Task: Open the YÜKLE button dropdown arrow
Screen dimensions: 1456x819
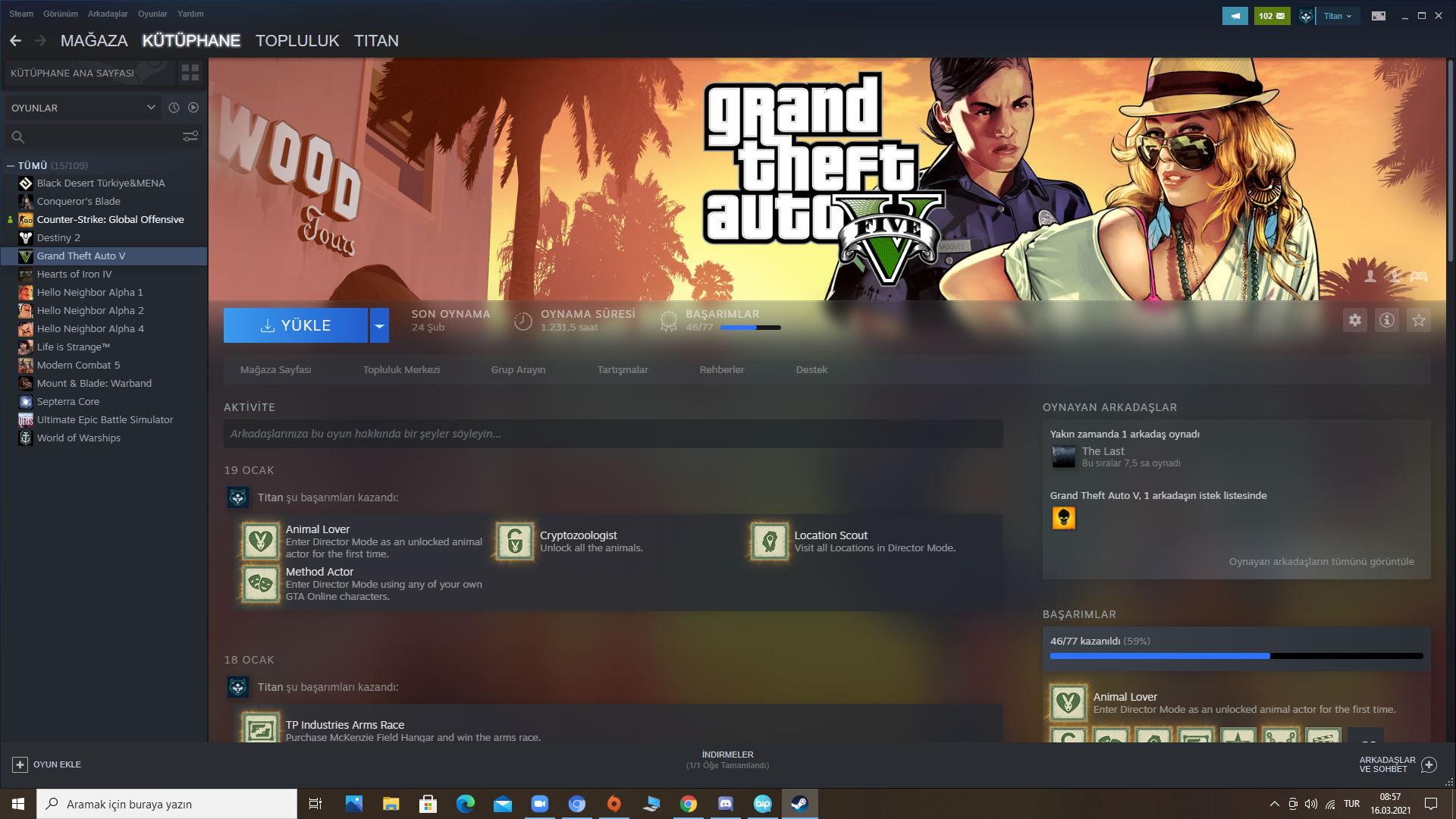Action: pyautogui.click(x=379, y=325)
